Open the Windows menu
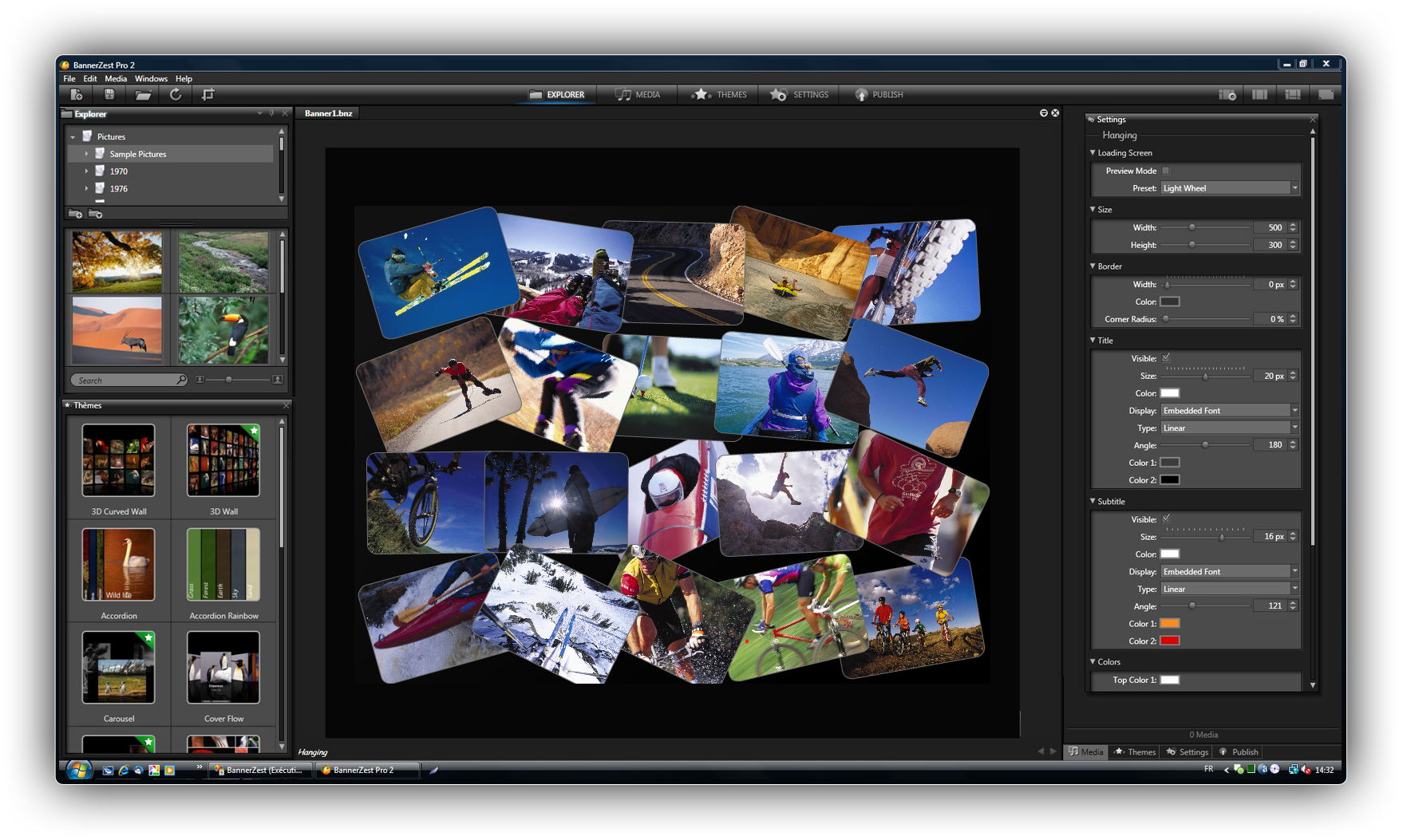 [151, 79]
